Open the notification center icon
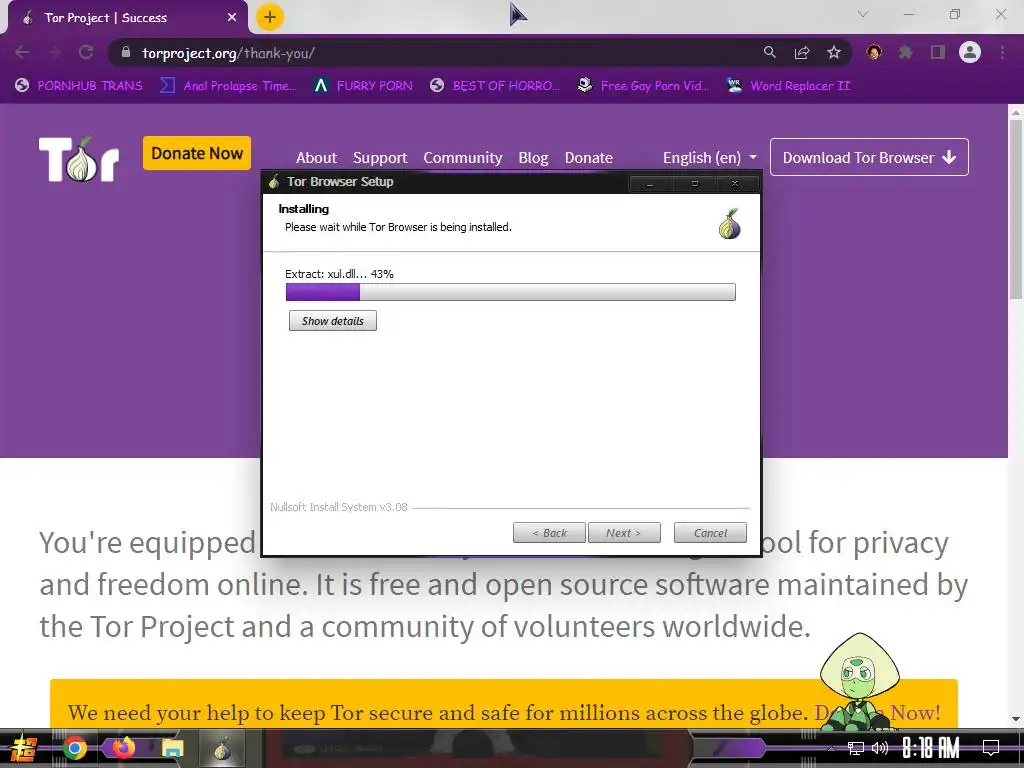Viewport: 1024px width, 768px height. [x=991, y=748]
